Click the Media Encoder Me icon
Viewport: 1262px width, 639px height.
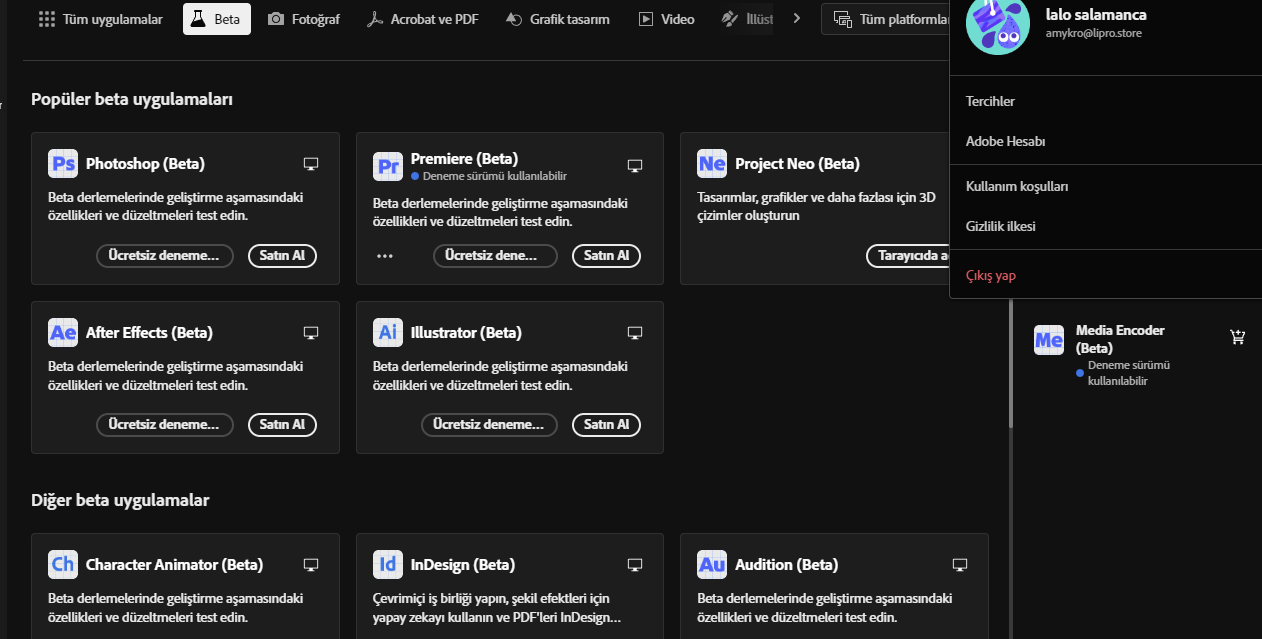pos(1049,340)
